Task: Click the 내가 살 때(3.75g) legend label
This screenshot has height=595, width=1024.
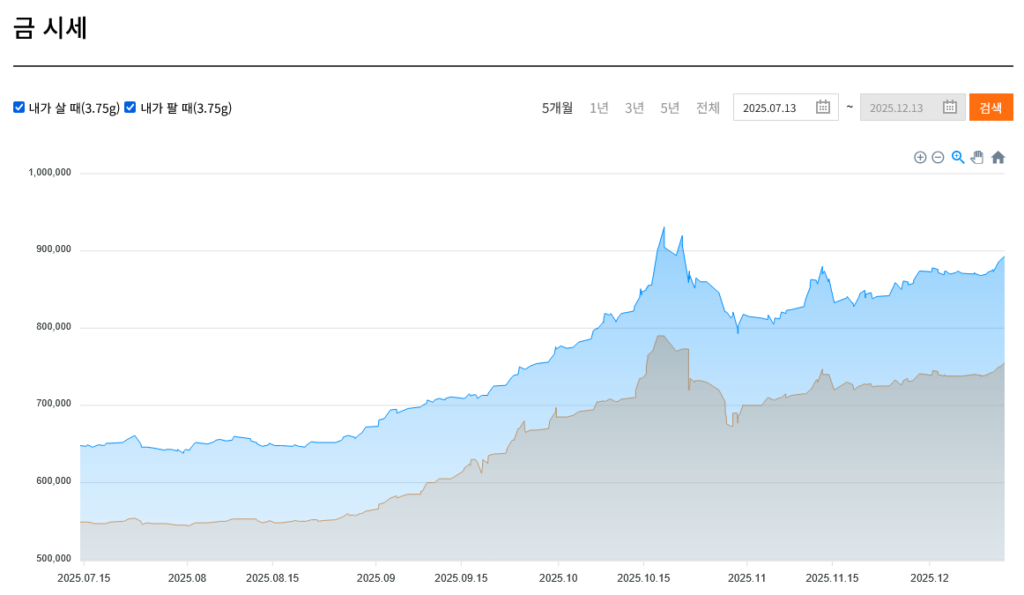Action: tap(74, 108)
